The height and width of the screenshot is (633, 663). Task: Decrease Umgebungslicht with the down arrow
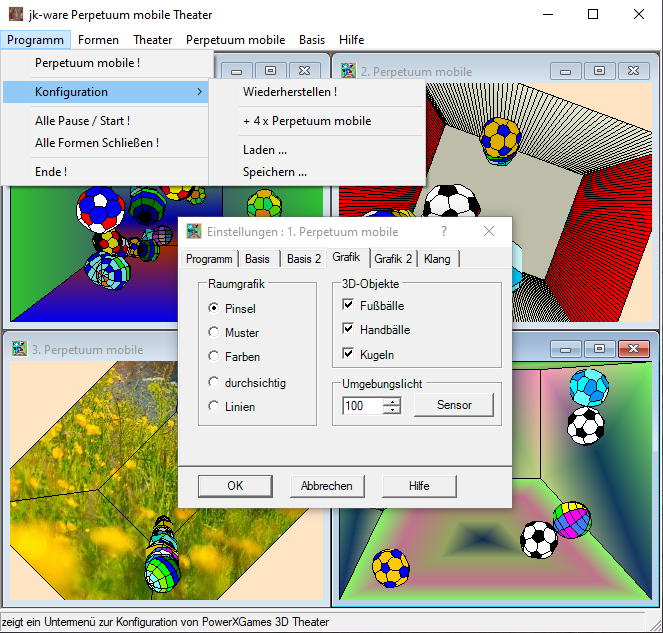392,410
